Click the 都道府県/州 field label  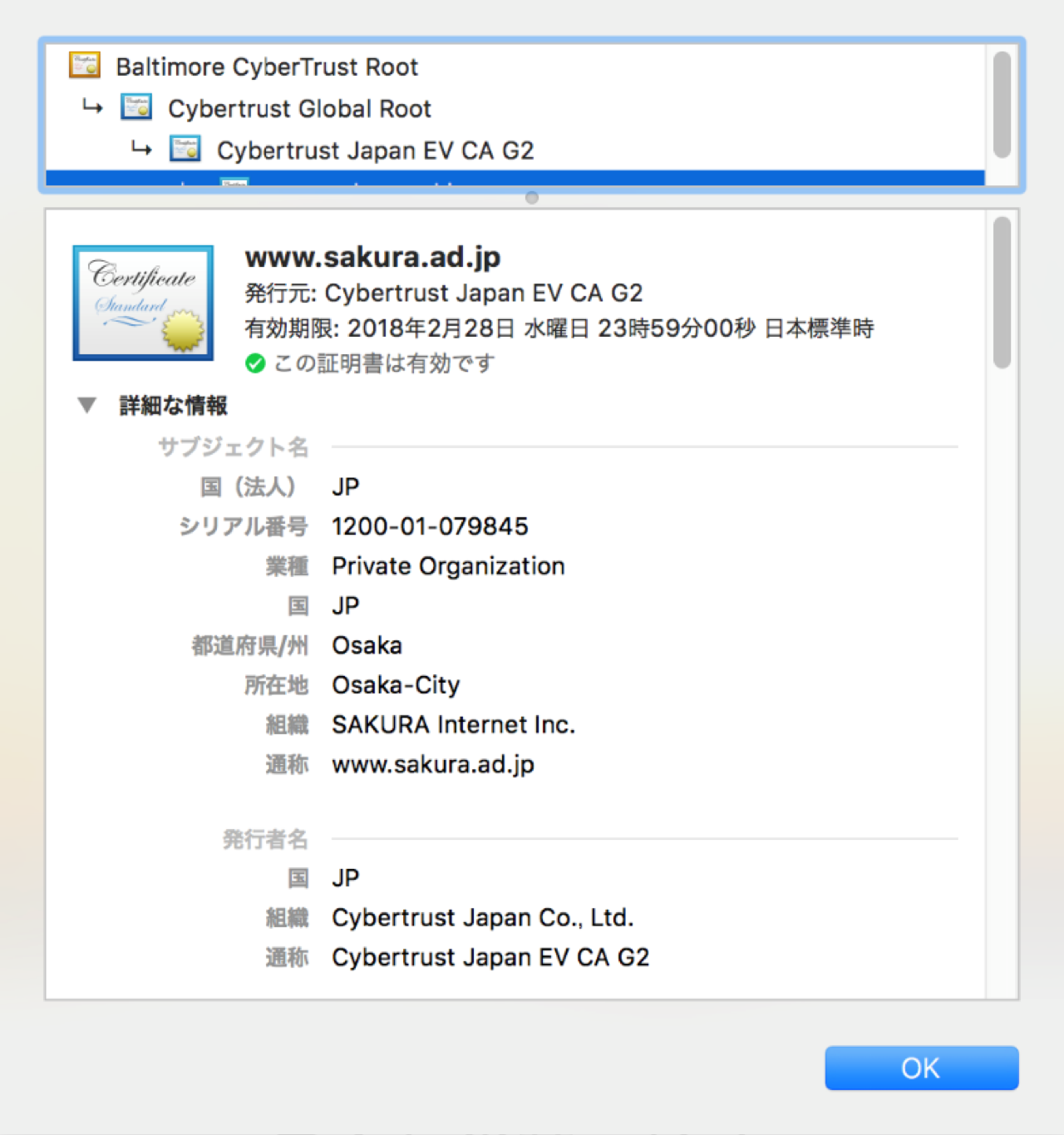click(250, 645)
